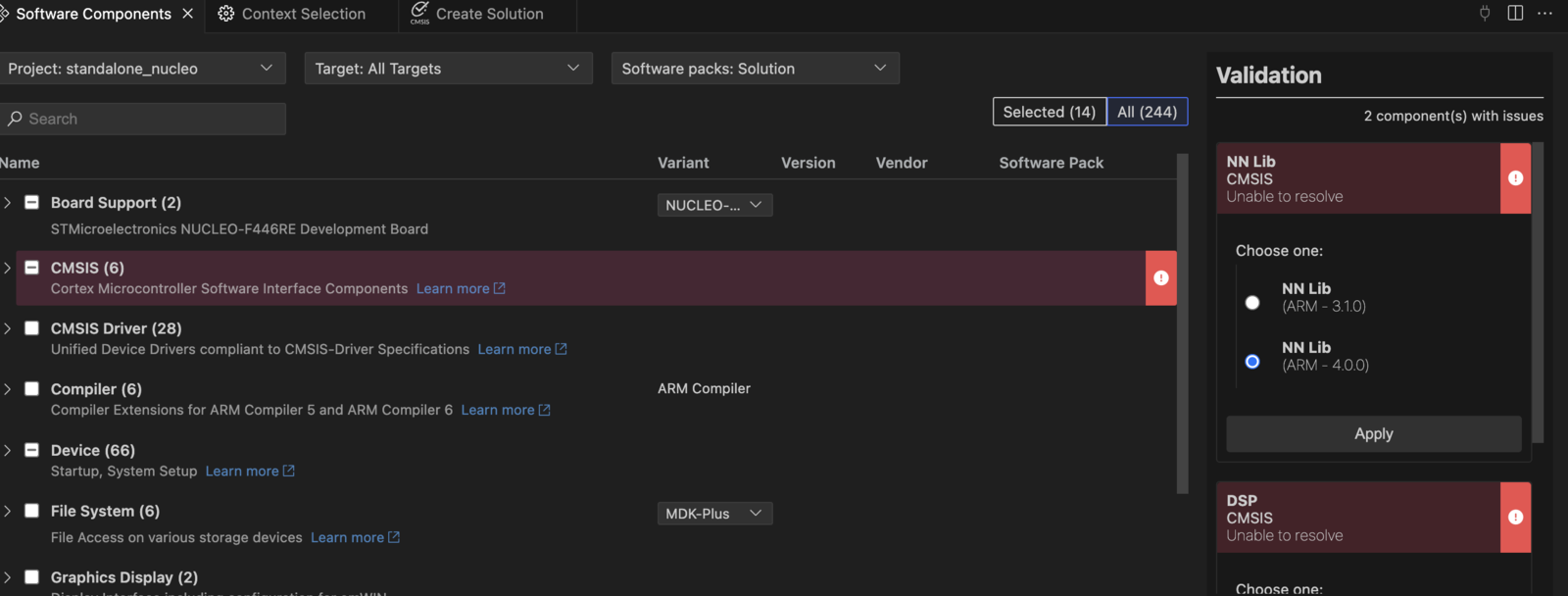Open the NUCLEO variant dropdown
1568x596 pixels.
(x=715, y=205)
